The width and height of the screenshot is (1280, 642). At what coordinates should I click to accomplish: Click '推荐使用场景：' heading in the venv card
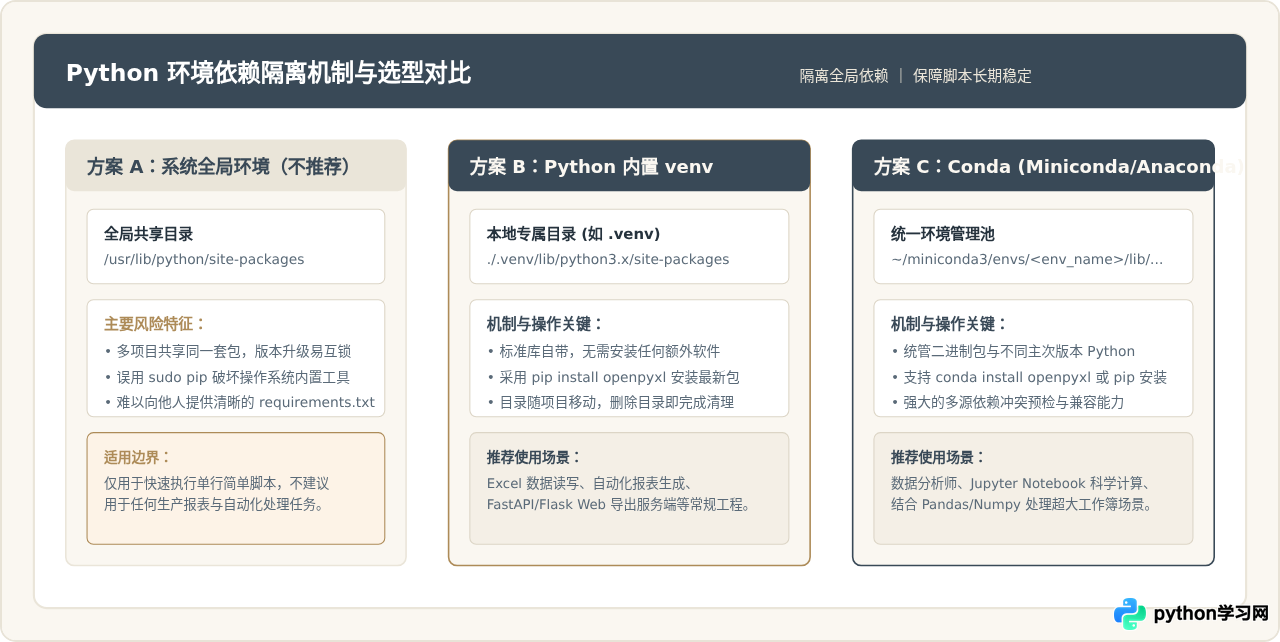(x=534, y=457)
